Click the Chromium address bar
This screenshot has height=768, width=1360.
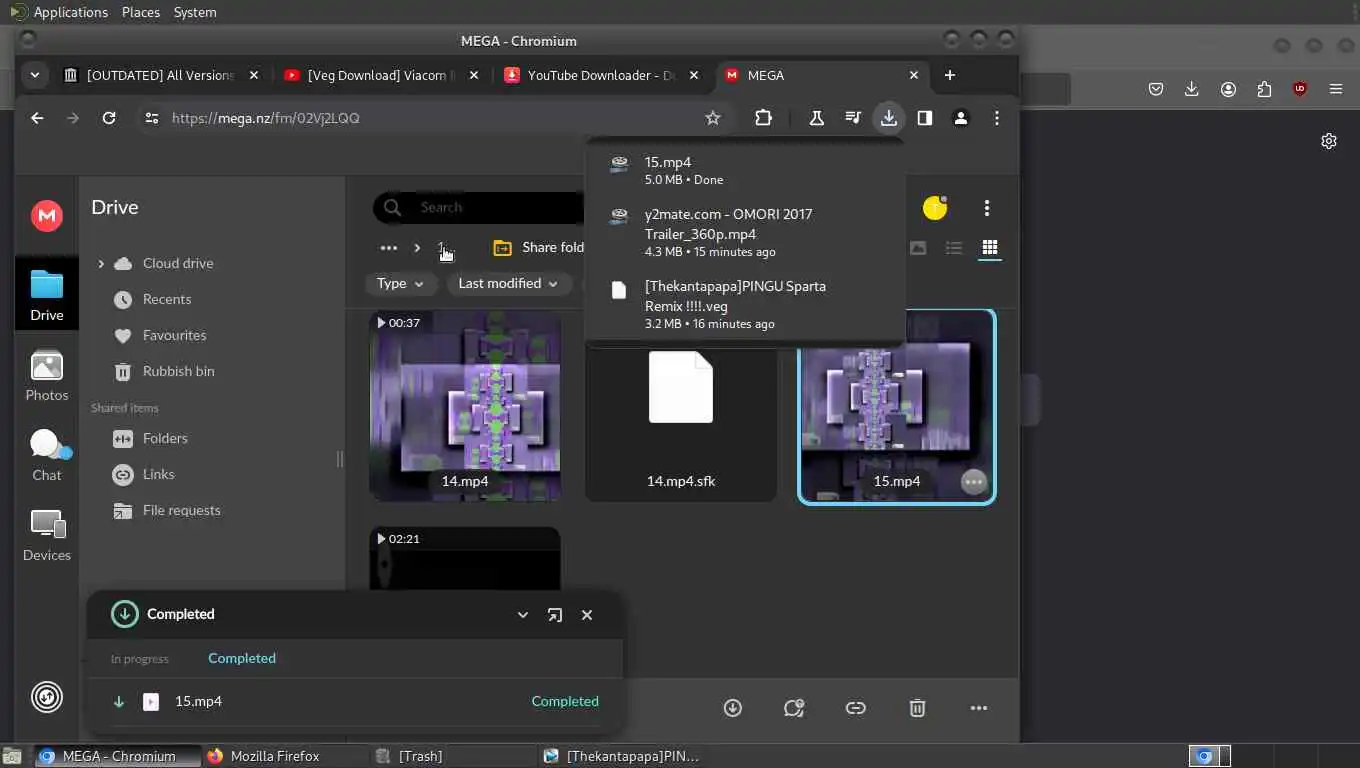(430, 118)
